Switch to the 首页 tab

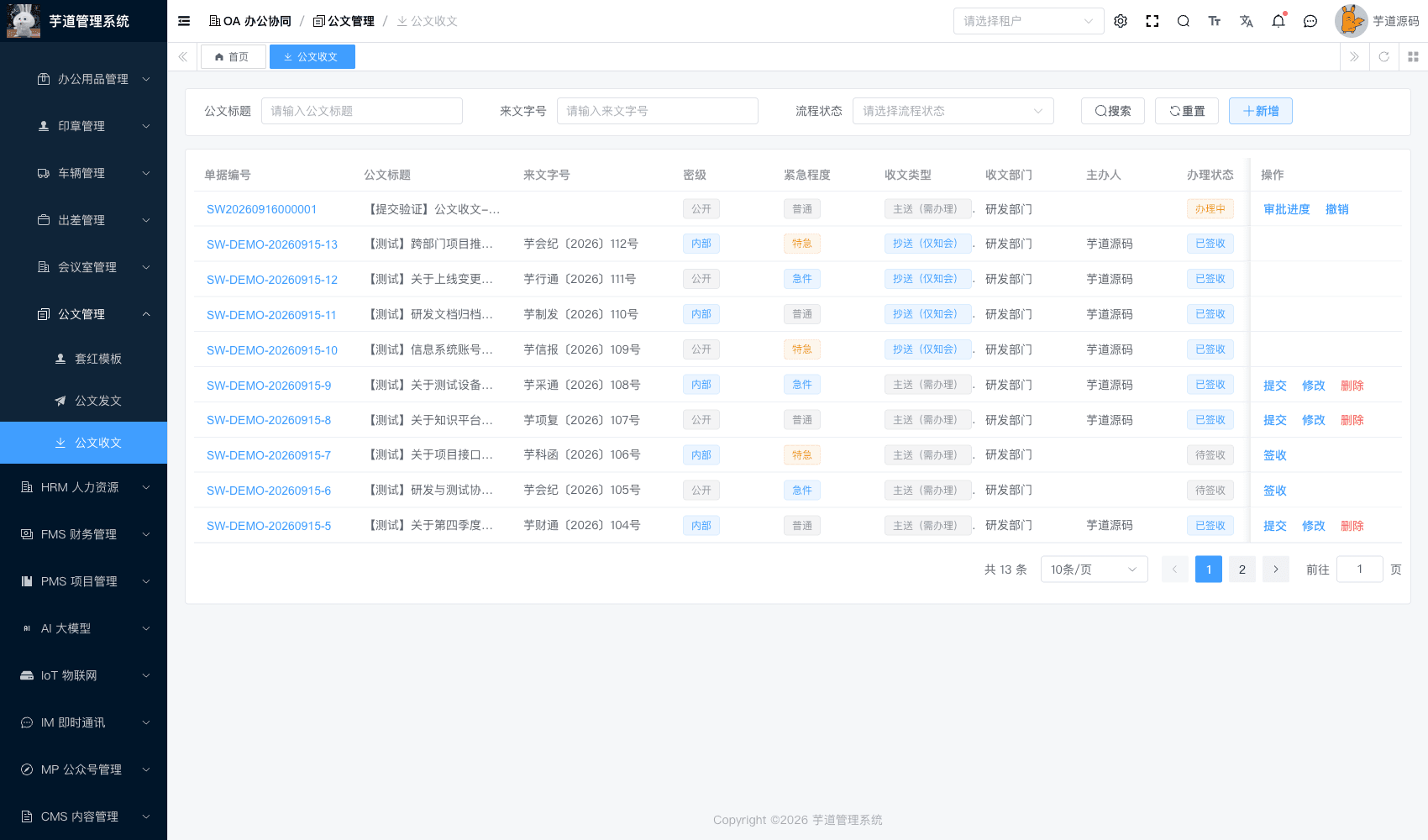233,57
